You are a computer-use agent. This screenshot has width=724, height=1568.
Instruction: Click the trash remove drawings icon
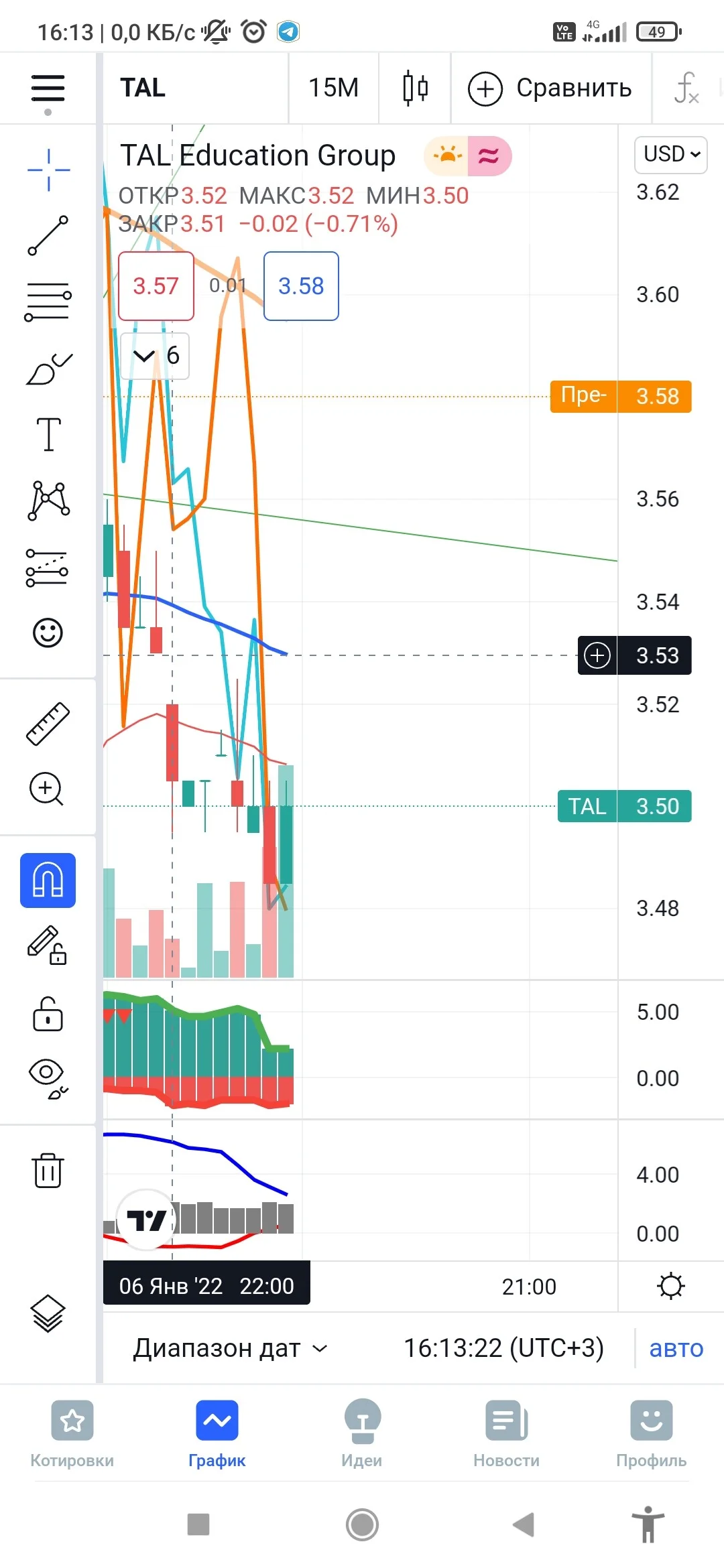click(48, 1171)
